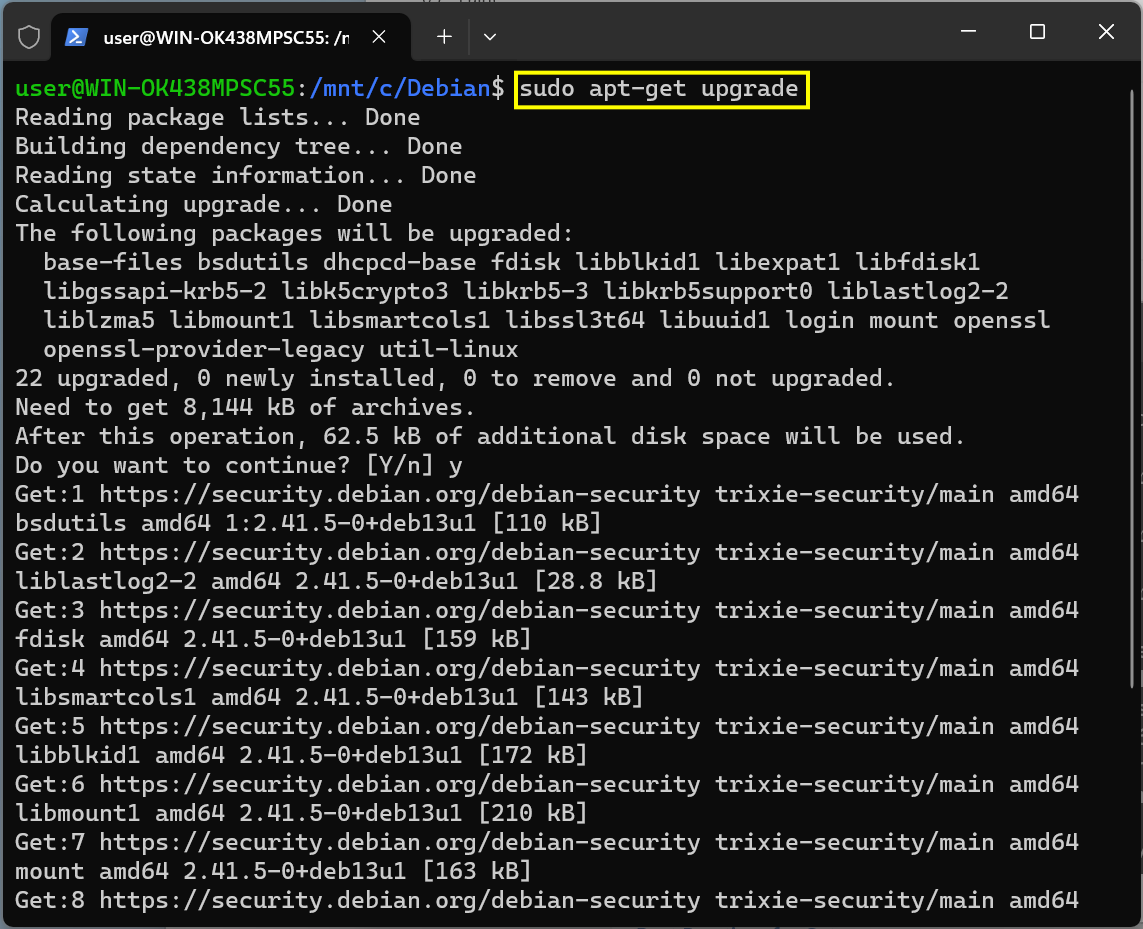This screenshot has width=1143, height=929.
Task: Click the Get:2 security.debian.org URL
Action: (x=399, y=553)
